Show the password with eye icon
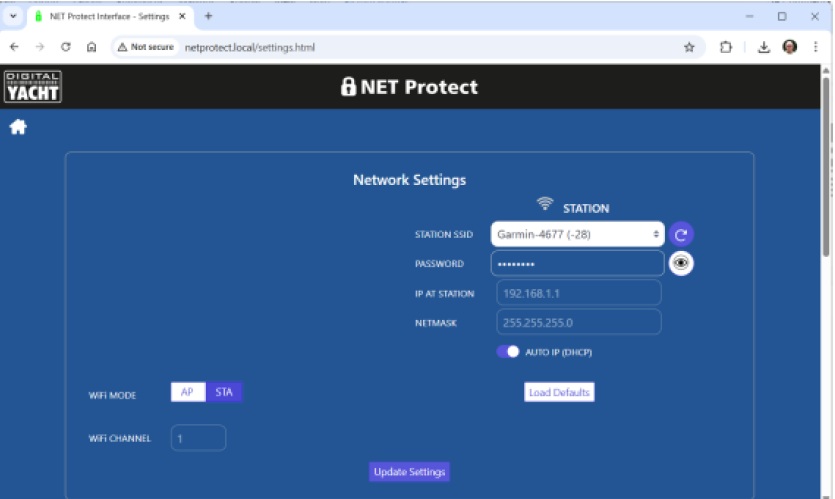This screenshot has height=499, width=835. coord(681,263)
